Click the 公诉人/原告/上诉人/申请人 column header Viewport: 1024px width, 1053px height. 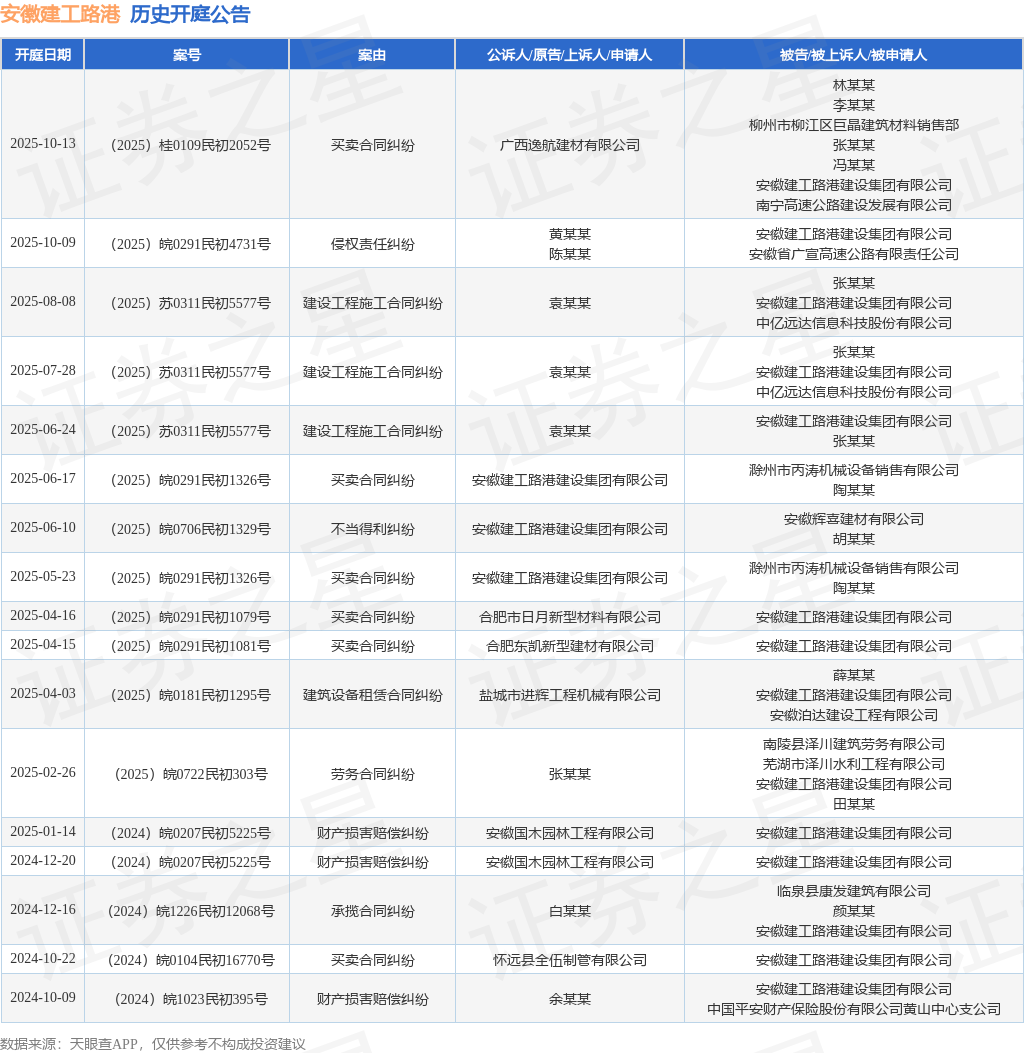pyautogui.click(x=569, y=55)
